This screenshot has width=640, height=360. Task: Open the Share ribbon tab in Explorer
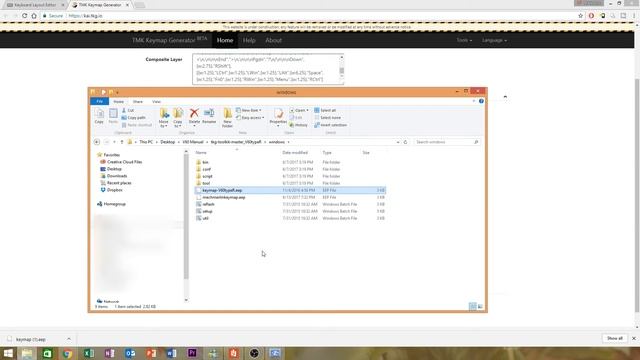click(138, 102)
